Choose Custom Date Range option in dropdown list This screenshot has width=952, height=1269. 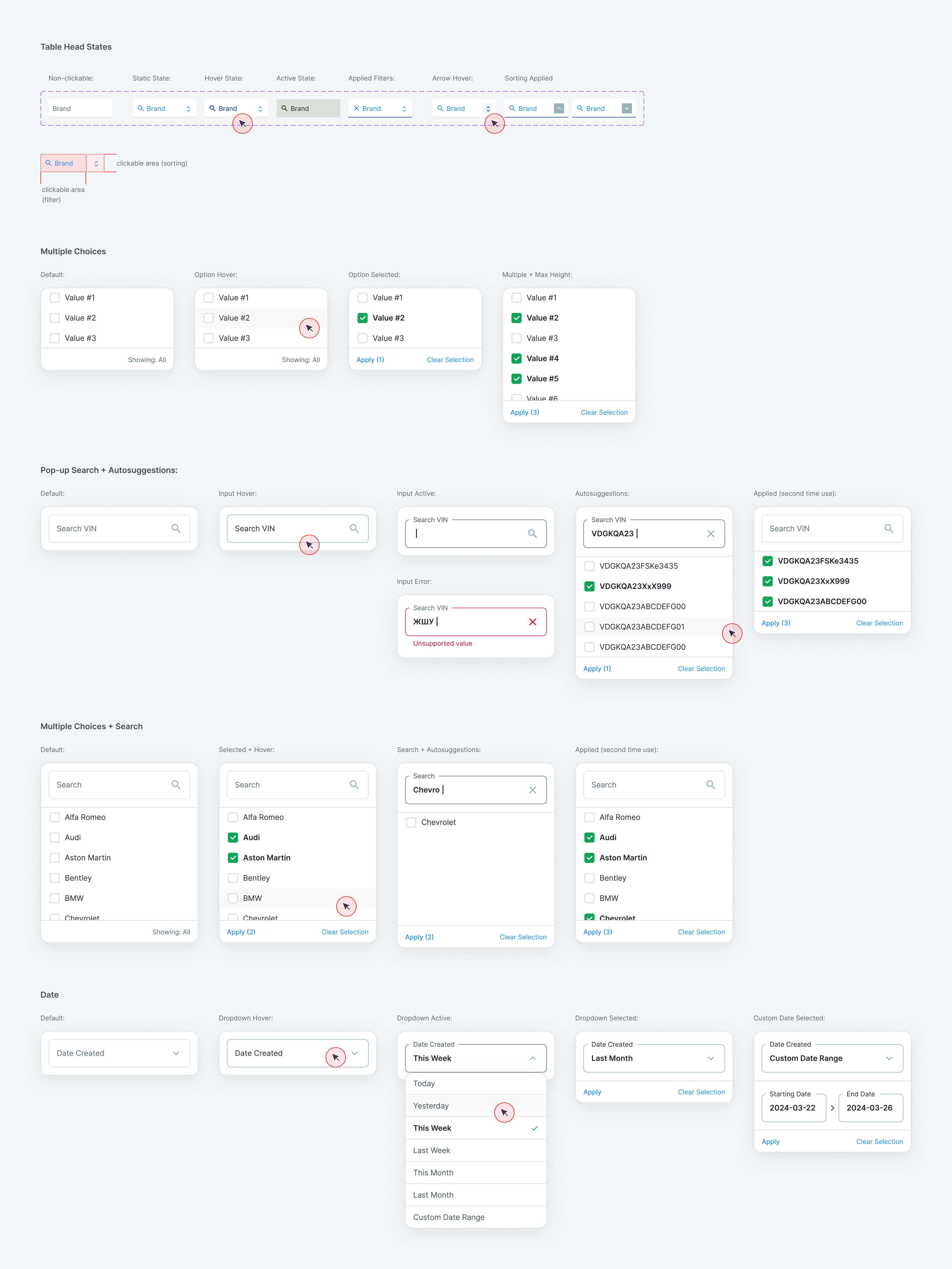449,1217
